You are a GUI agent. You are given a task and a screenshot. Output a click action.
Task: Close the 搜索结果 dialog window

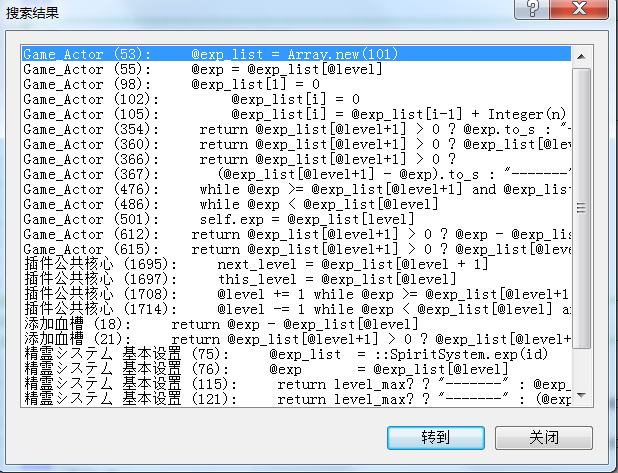coord(579,8)
